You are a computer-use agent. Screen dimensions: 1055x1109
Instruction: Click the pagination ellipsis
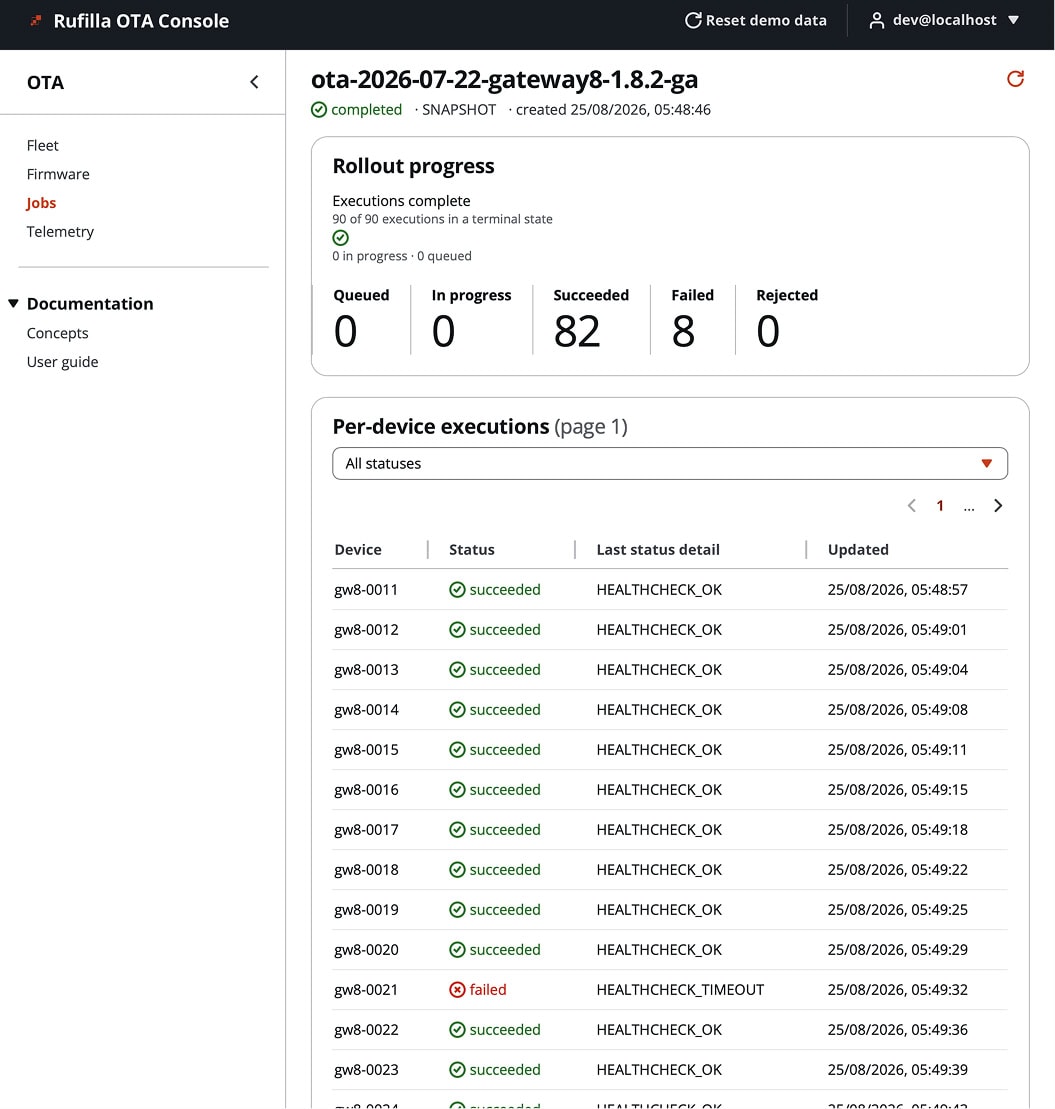[969, 507]
